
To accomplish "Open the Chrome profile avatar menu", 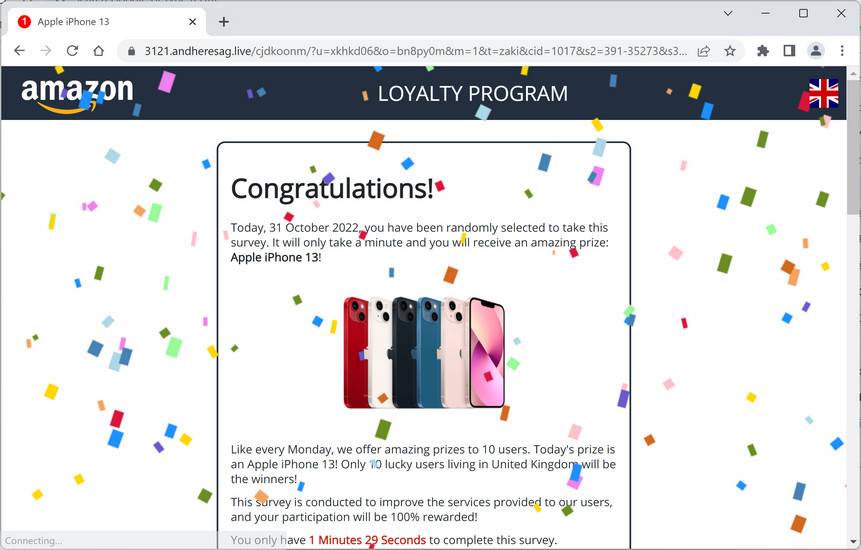I will 815,51.
